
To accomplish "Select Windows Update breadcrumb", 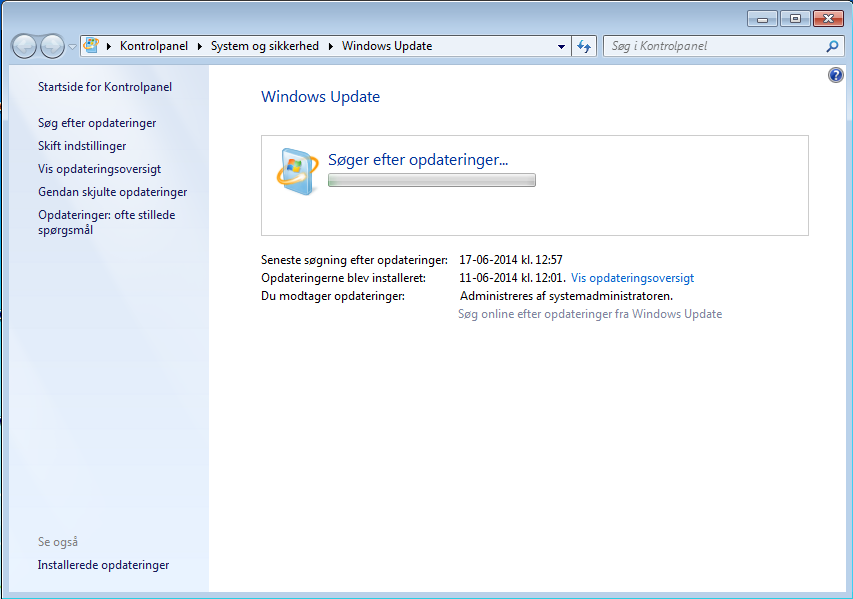I will [387, 46].
